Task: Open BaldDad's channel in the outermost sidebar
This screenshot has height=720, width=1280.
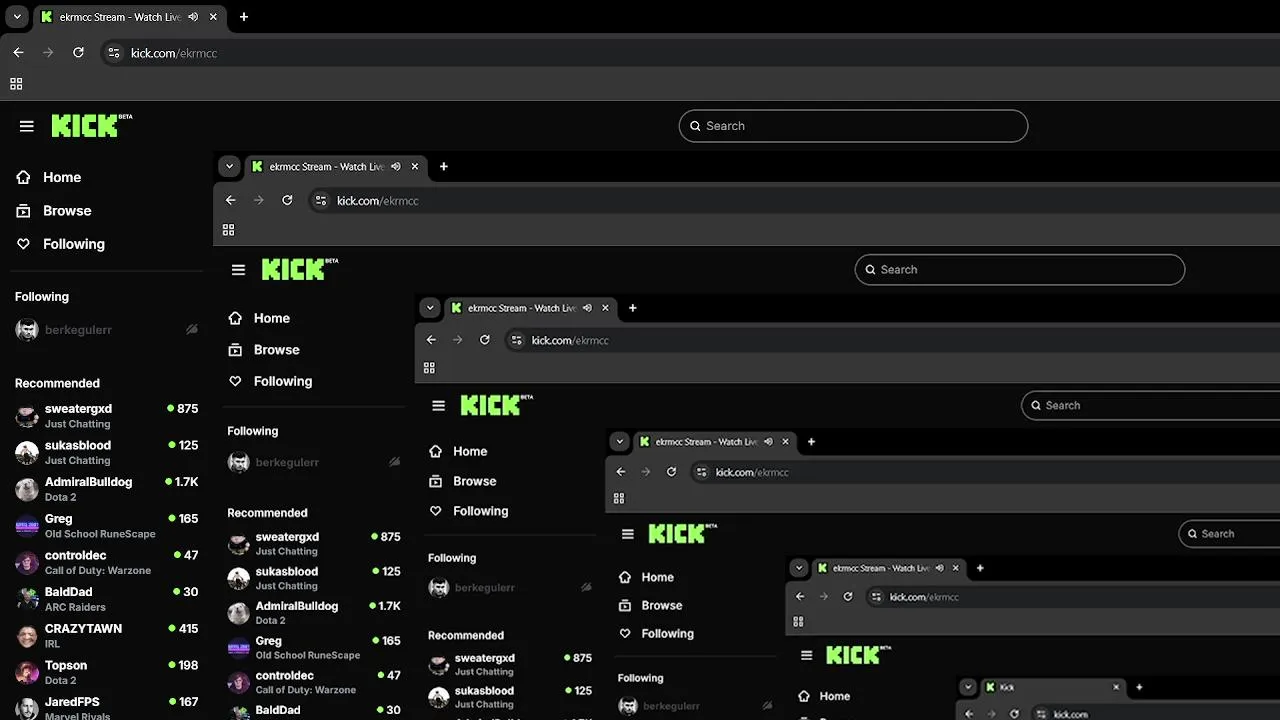Action: click(x=106, y=599)
